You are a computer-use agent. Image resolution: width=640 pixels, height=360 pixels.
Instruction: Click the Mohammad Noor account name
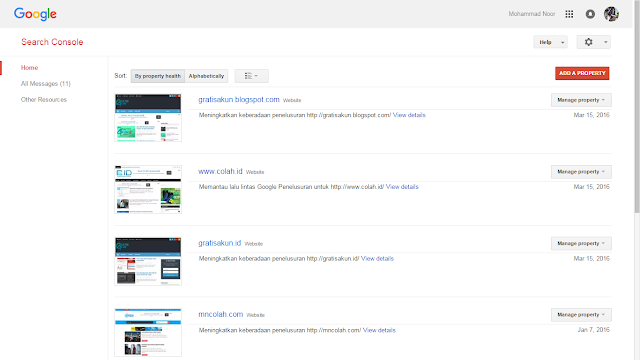(531, 14)
